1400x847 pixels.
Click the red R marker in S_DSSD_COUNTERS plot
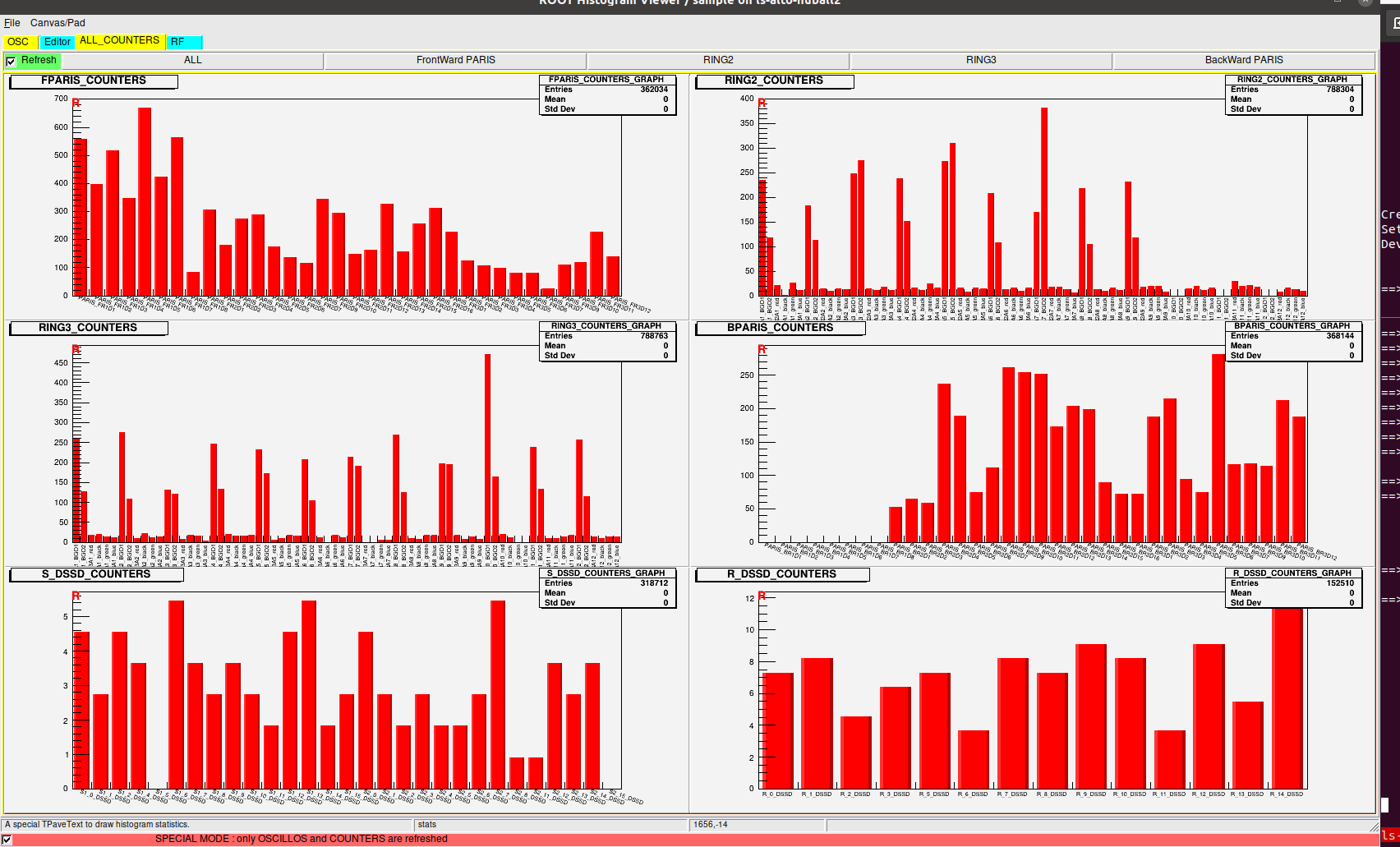tap(76, 596)
